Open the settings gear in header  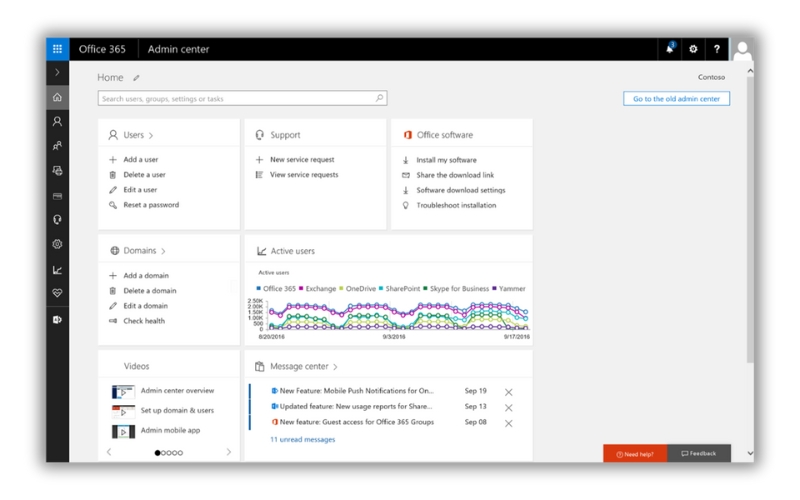[x=693, y=49]
